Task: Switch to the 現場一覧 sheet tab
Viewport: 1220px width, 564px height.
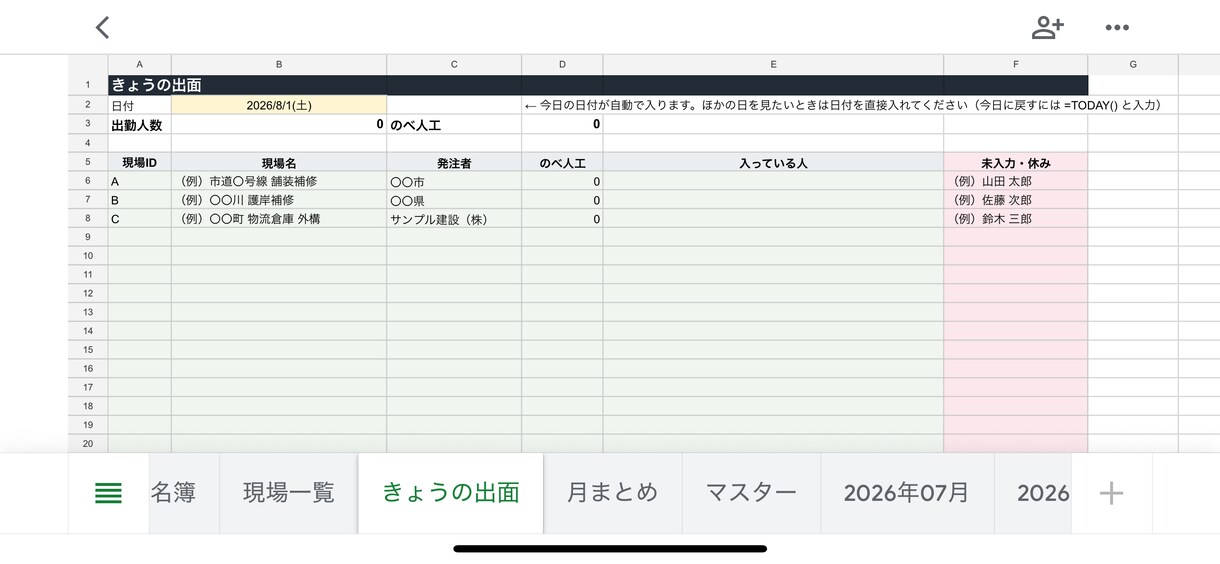Action: coord(289,493)
